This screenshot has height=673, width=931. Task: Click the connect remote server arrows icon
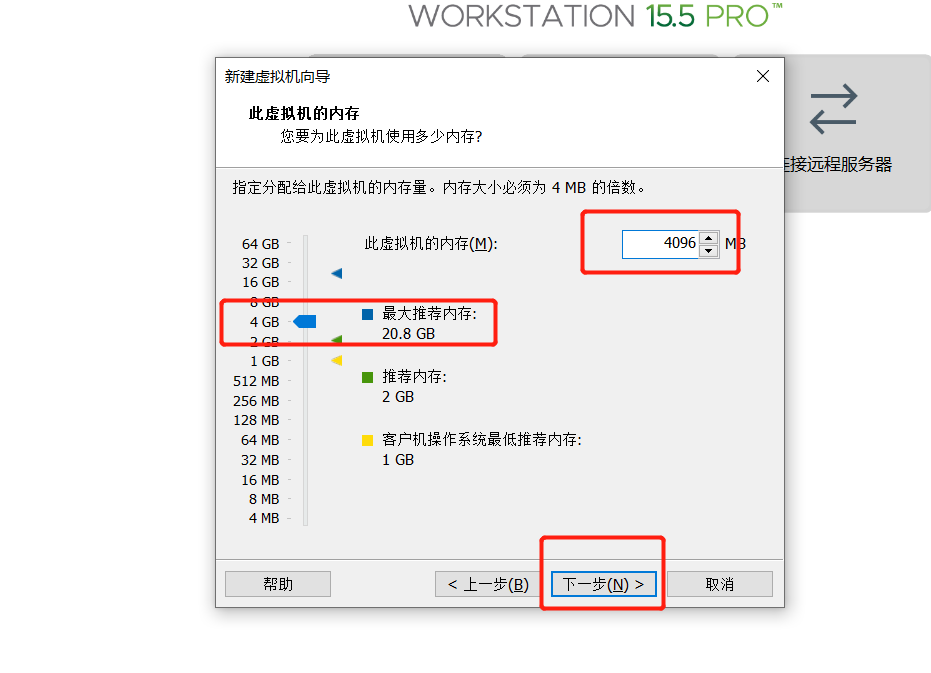[x=834, y=109]
